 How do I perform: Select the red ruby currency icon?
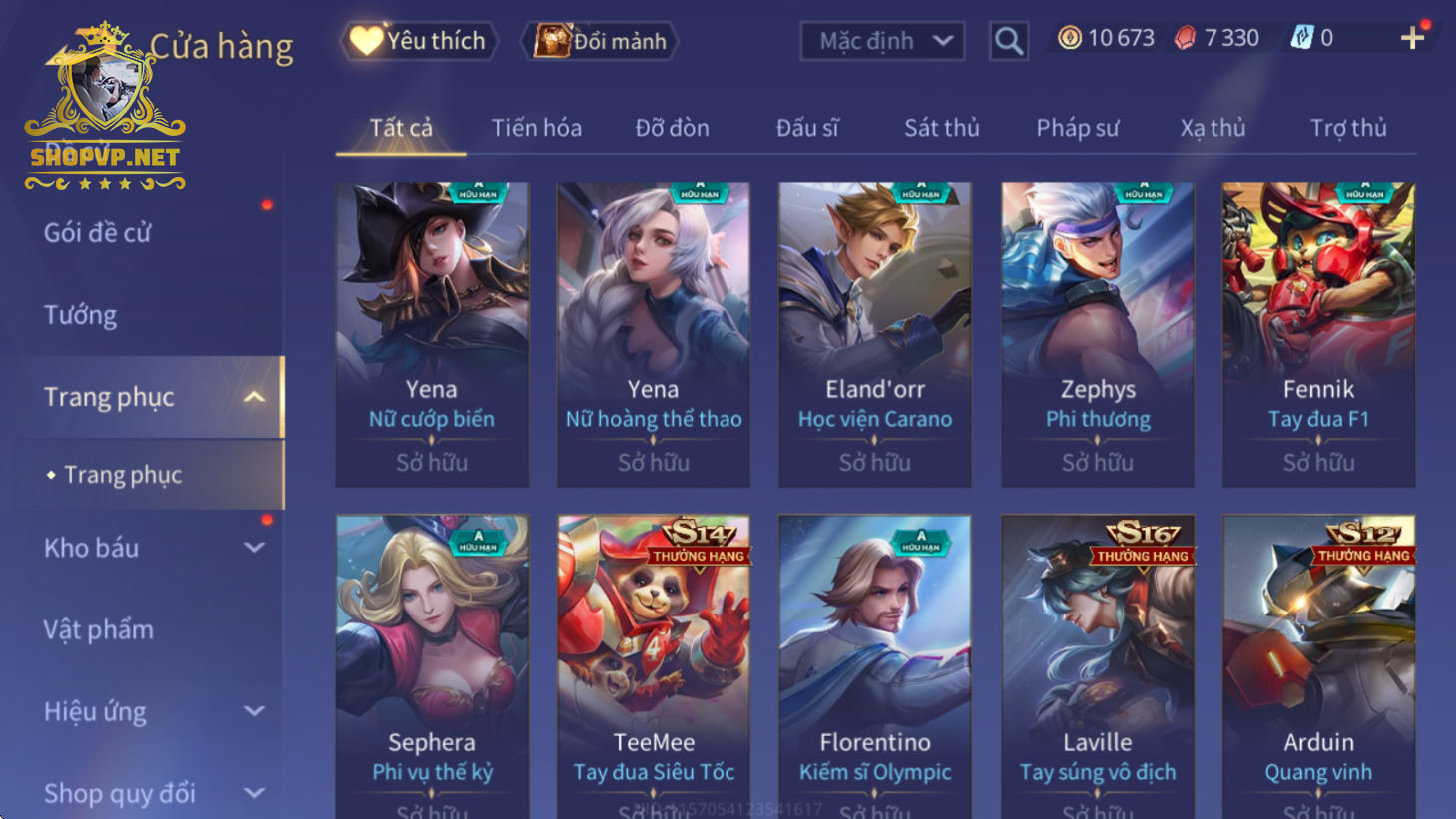(1185, 38)
